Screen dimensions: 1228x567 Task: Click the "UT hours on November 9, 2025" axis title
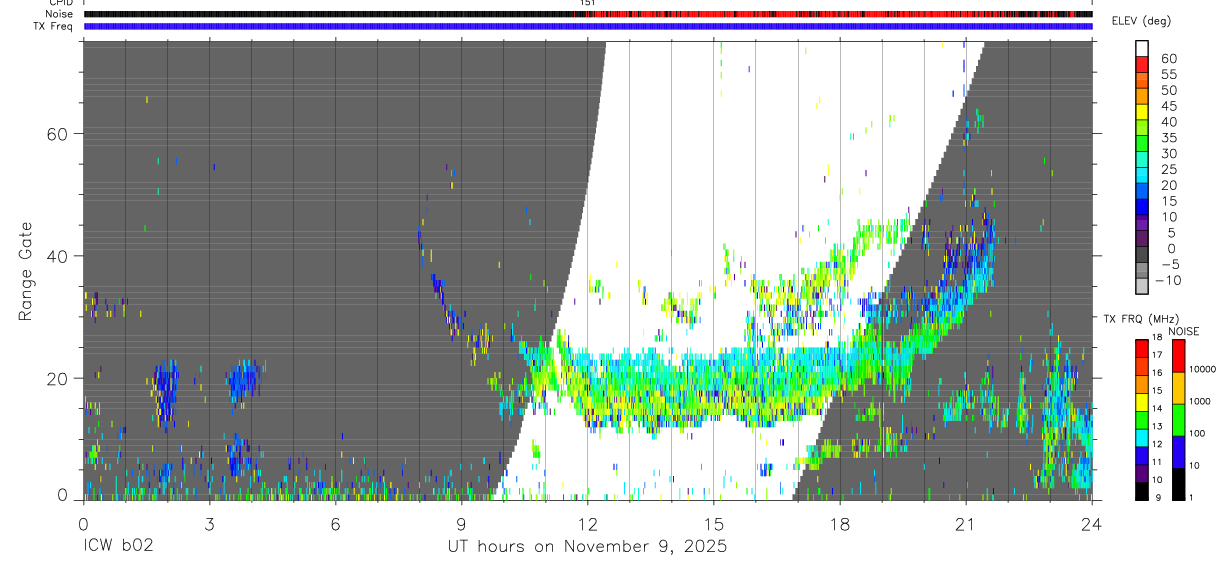point(587,548)
